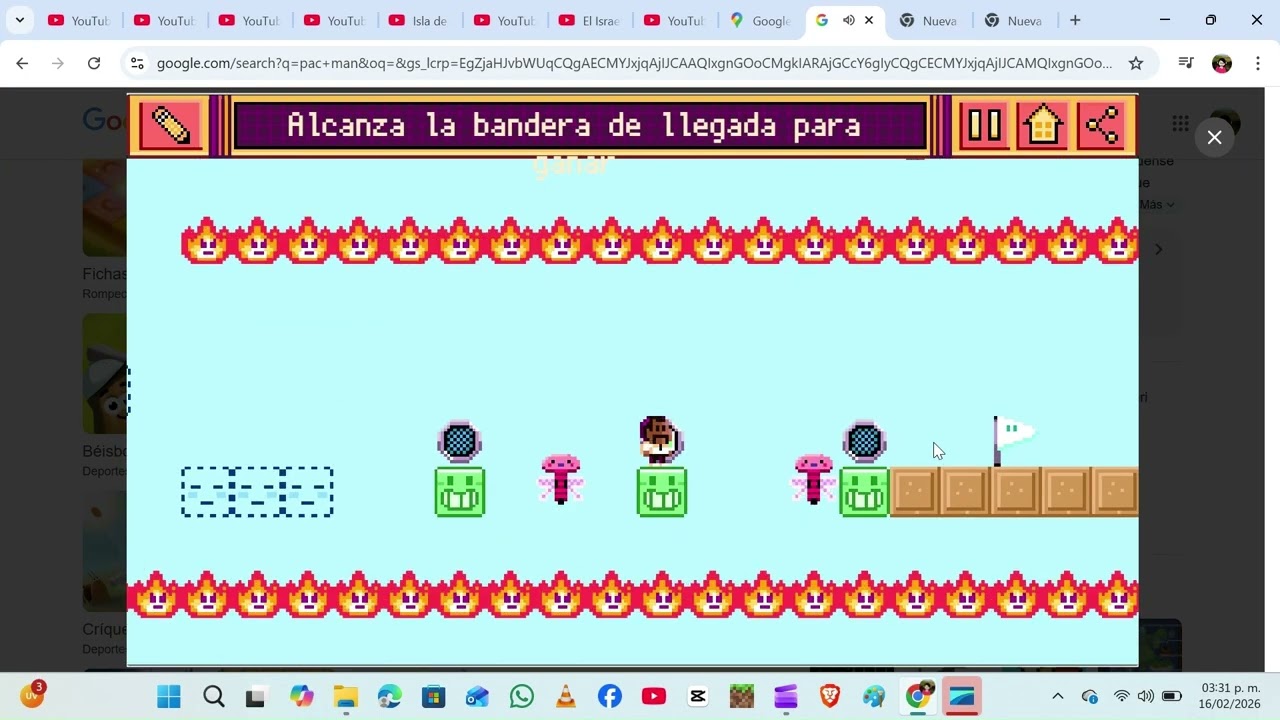Viewport: 1280px width, 720px height.
Task: Reload the current page
Action: pyautogui.click(x=94, y=63)
